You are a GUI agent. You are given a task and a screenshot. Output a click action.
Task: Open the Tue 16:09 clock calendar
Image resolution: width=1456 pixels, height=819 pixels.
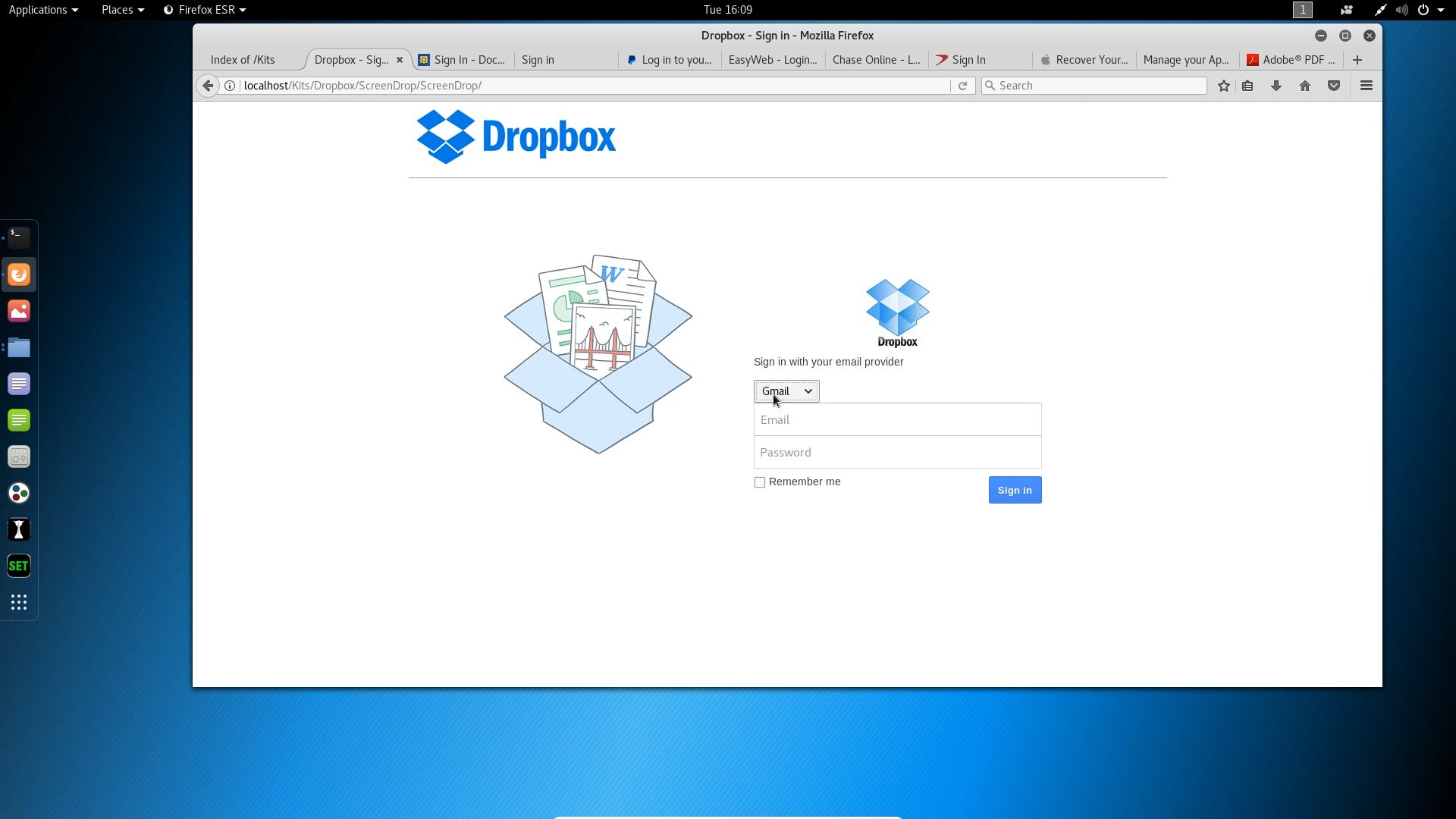[727, 10]
